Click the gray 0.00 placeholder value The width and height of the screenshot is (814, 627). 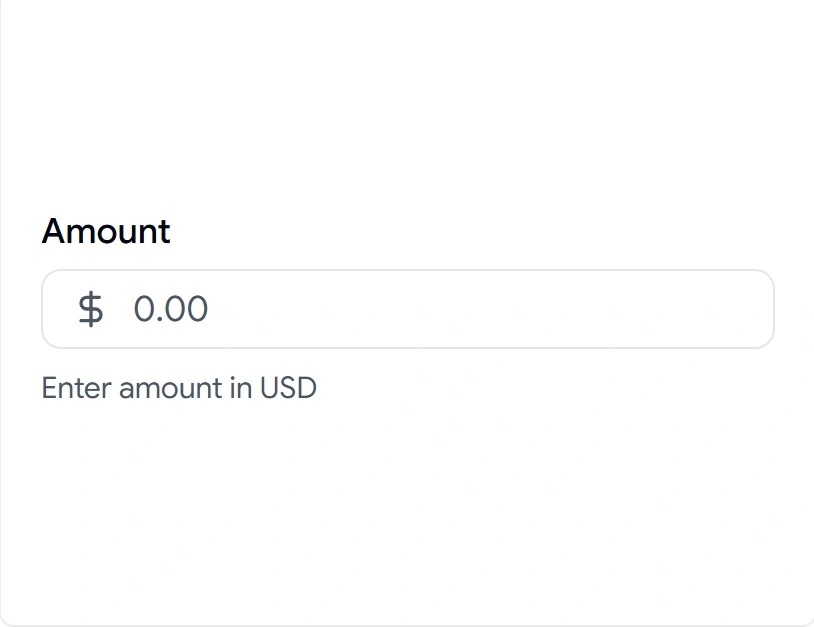(x=171, y=309)
